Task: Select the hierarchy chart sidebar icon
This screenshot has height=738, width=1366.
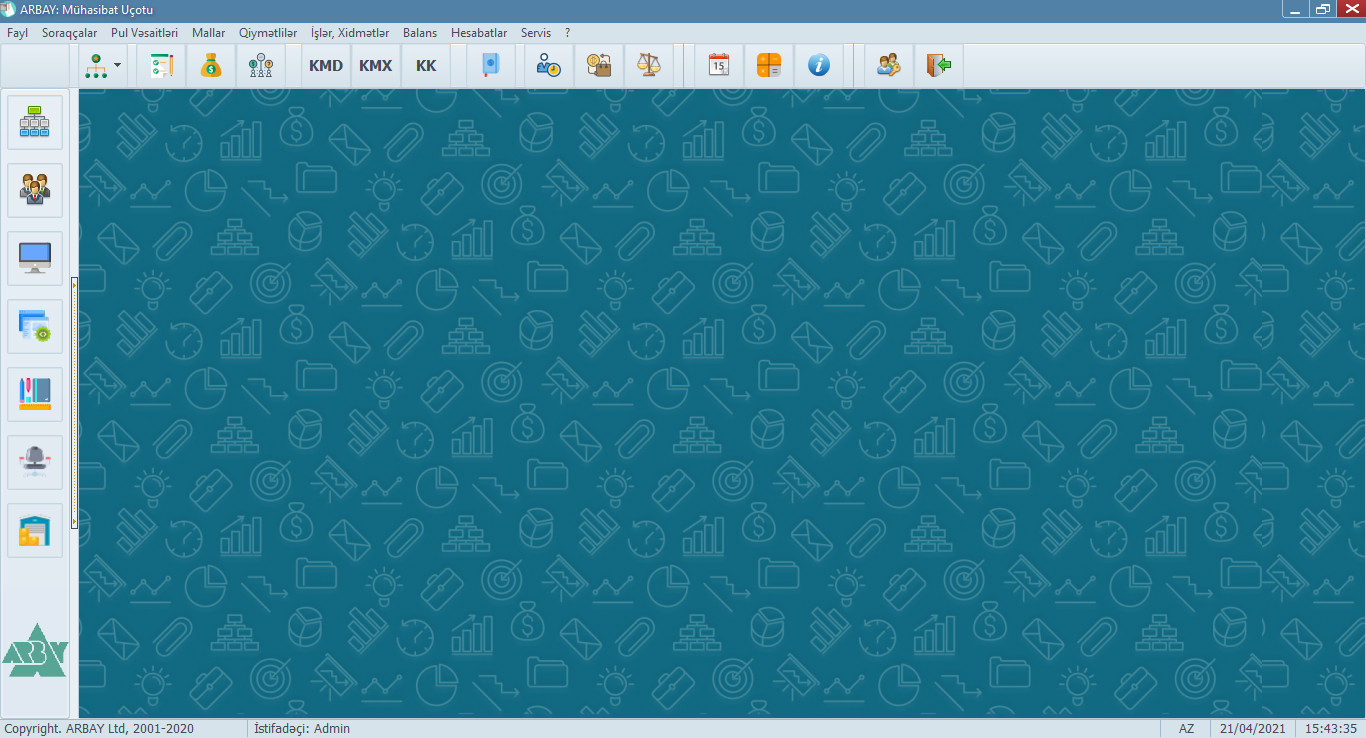Action: click(x=35, y=122)
